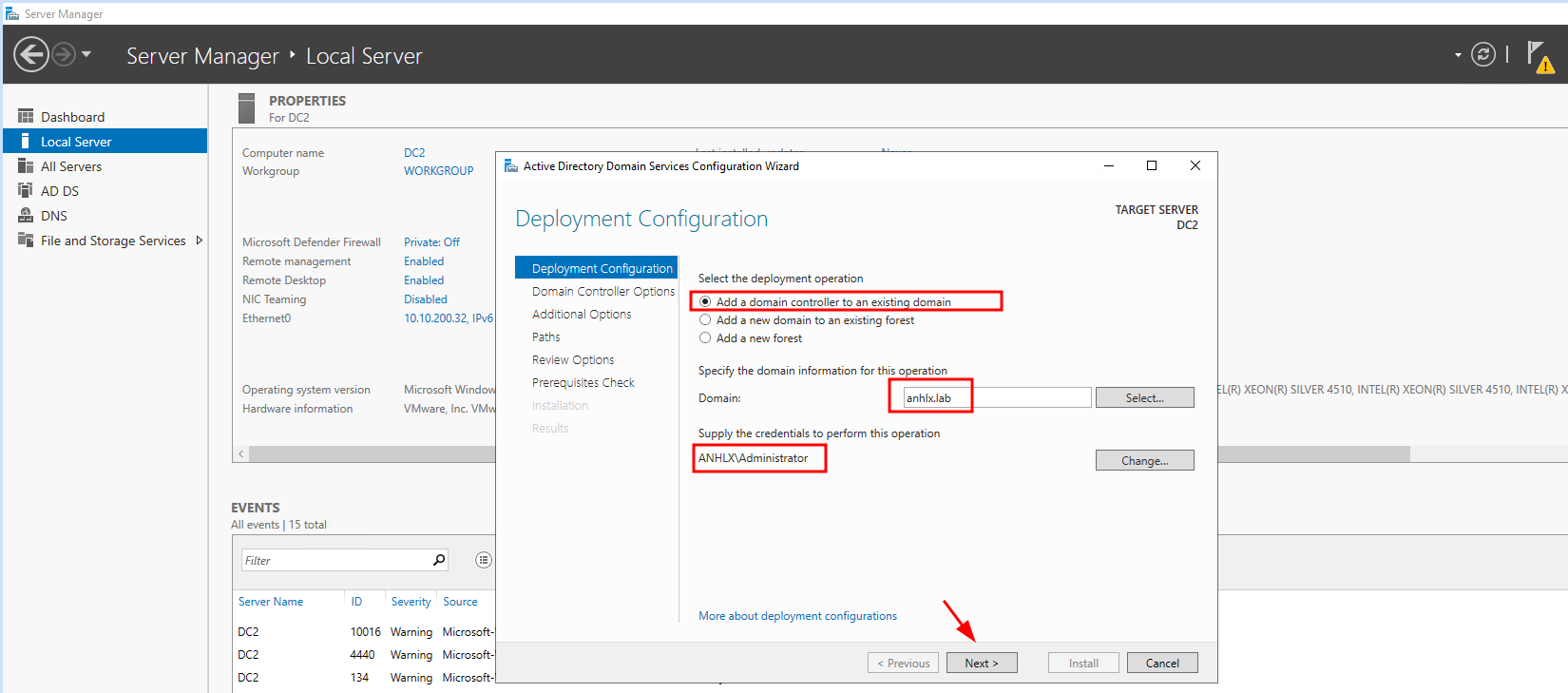The width and height of the screenshot is (1568, 693).
Task: Open the navigation history dropdown arrow
Action: (86, 54)
